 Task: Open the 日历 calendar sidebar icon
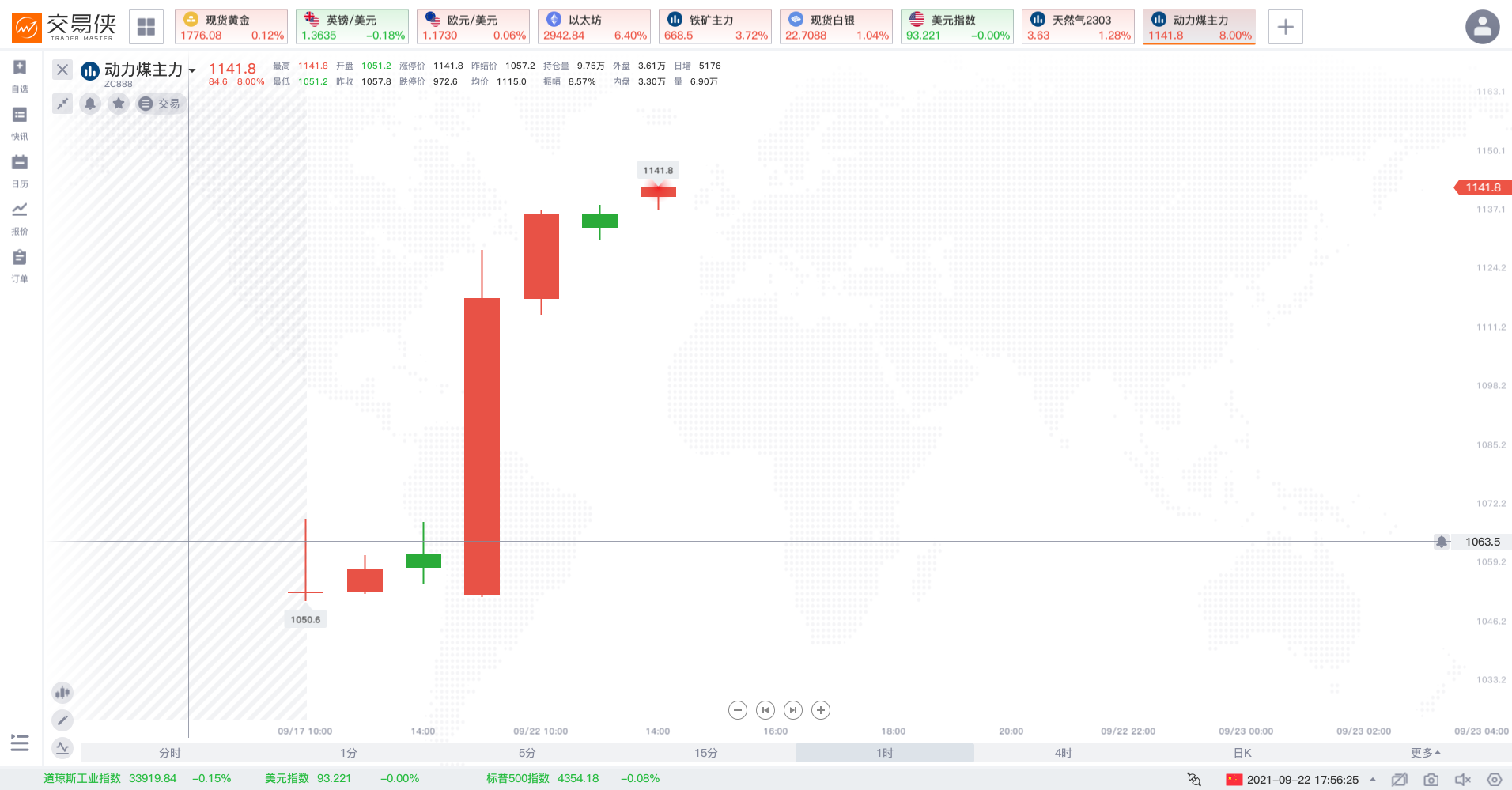20,170
